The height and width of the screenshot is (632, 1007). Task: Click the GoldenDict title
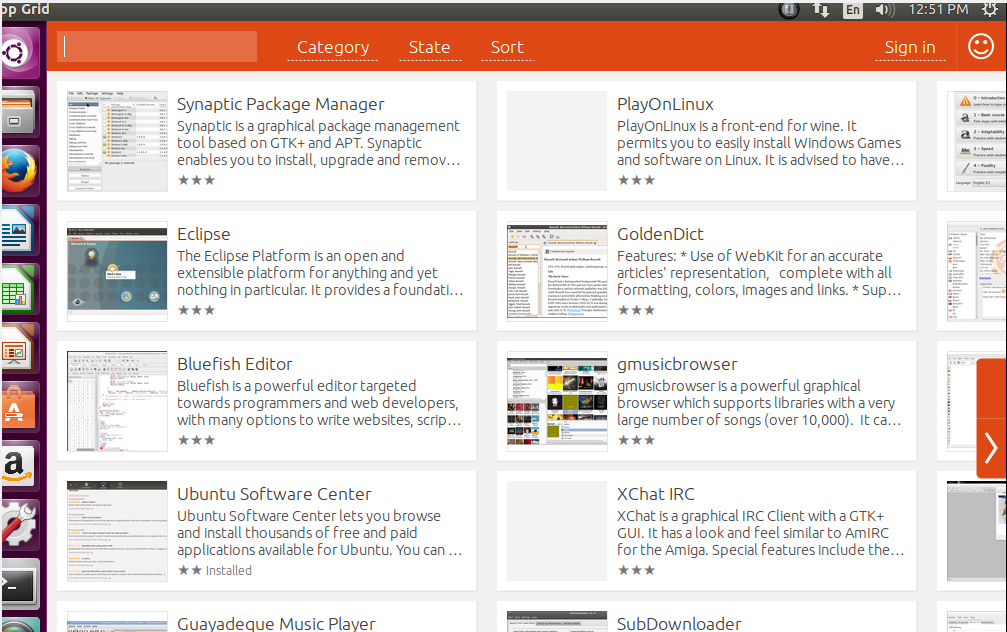[x=660, y=234]
